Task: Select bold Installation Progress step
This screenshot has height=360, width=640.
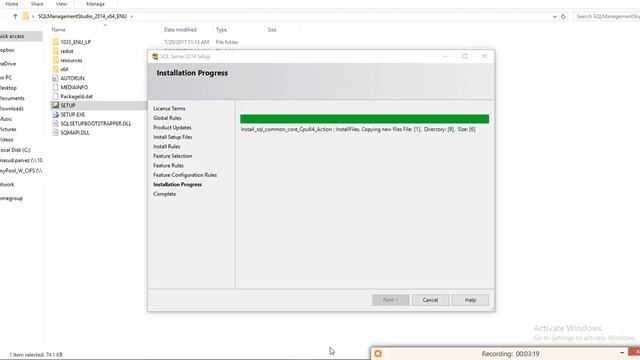Action: click(178, 184)
